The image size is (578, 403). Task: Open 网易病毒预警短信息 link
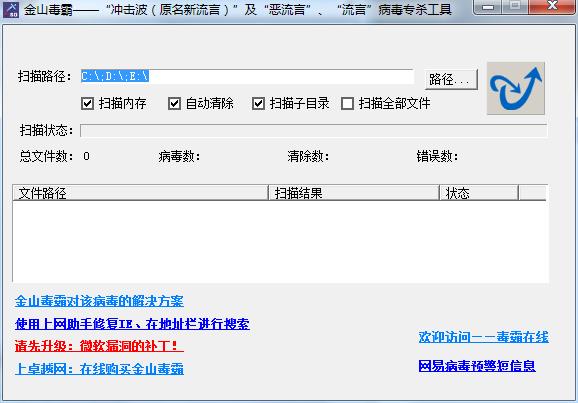tap(477, 366)
